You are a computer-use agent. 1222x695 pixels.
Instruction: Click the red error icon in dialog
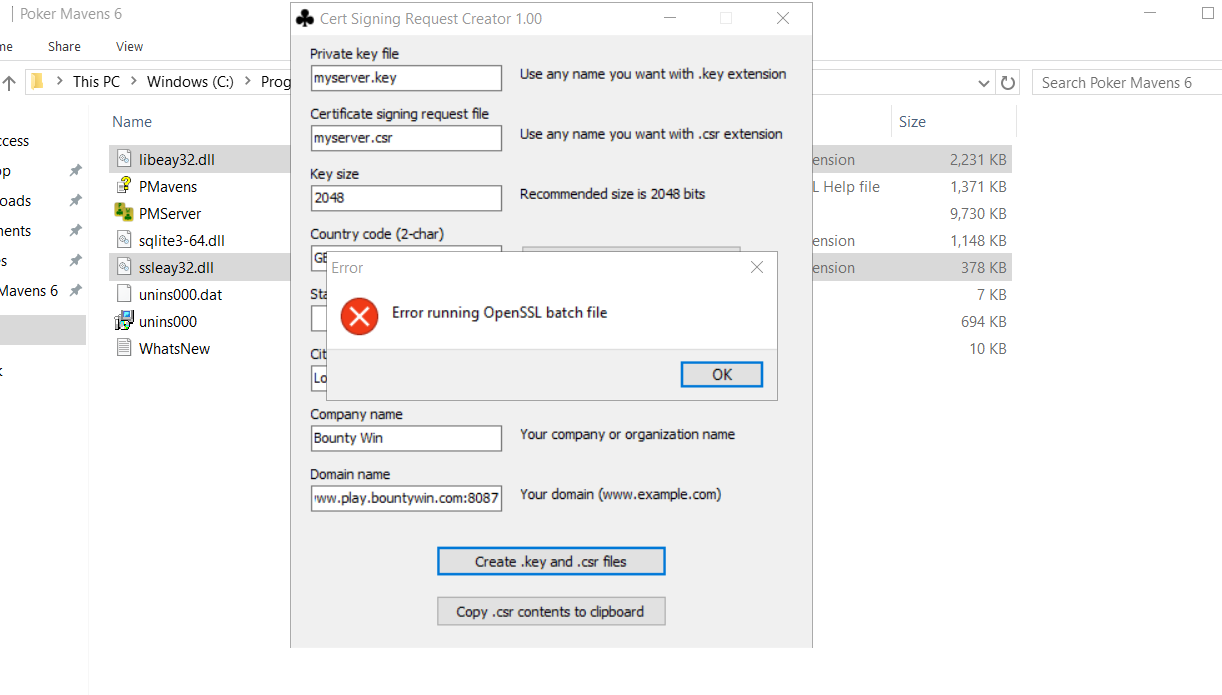tap(359, 316)
